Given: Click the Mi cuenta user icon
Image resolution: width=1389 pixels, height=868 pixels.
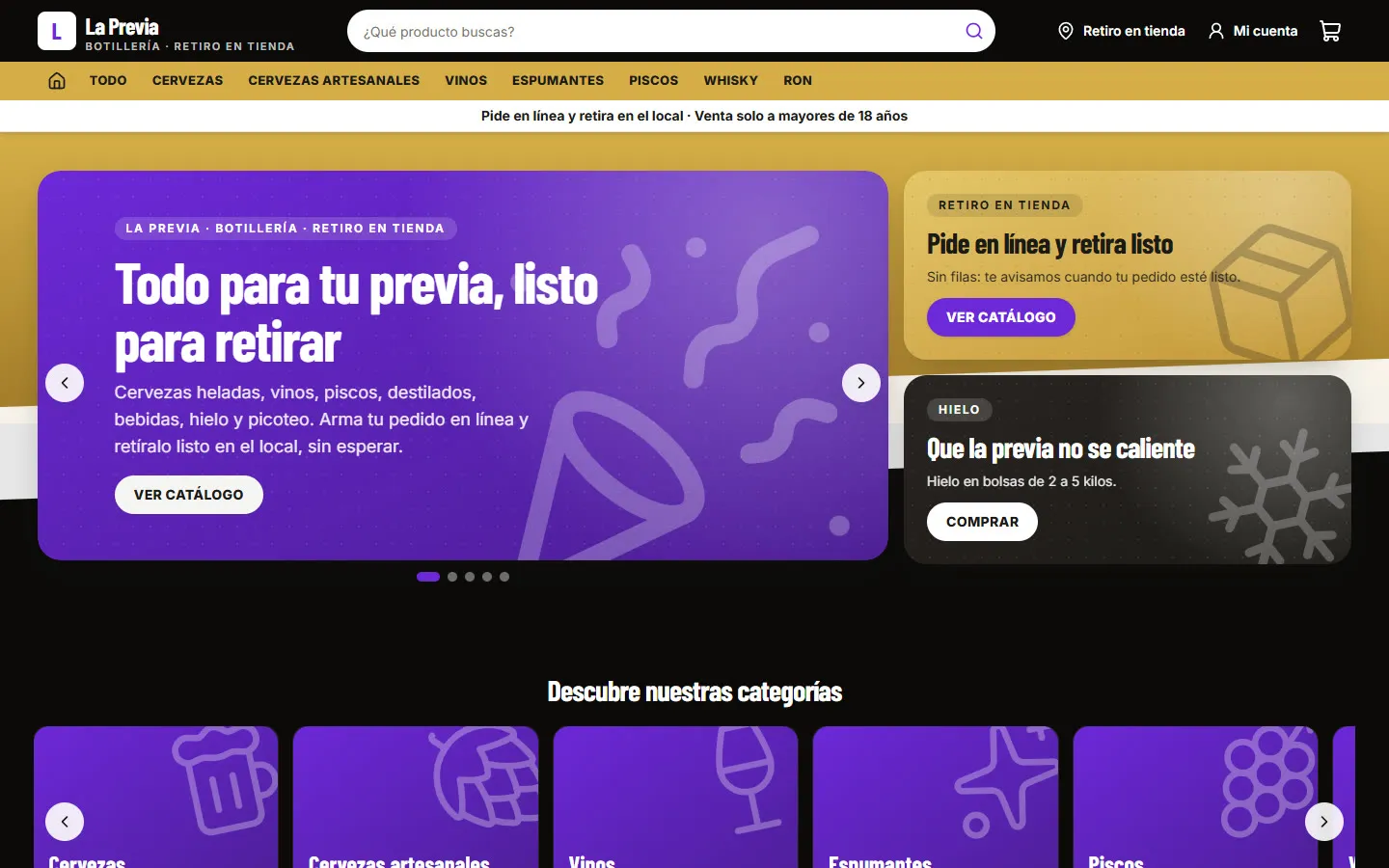Looking at the screenshot, I should tap(1216, 31).
